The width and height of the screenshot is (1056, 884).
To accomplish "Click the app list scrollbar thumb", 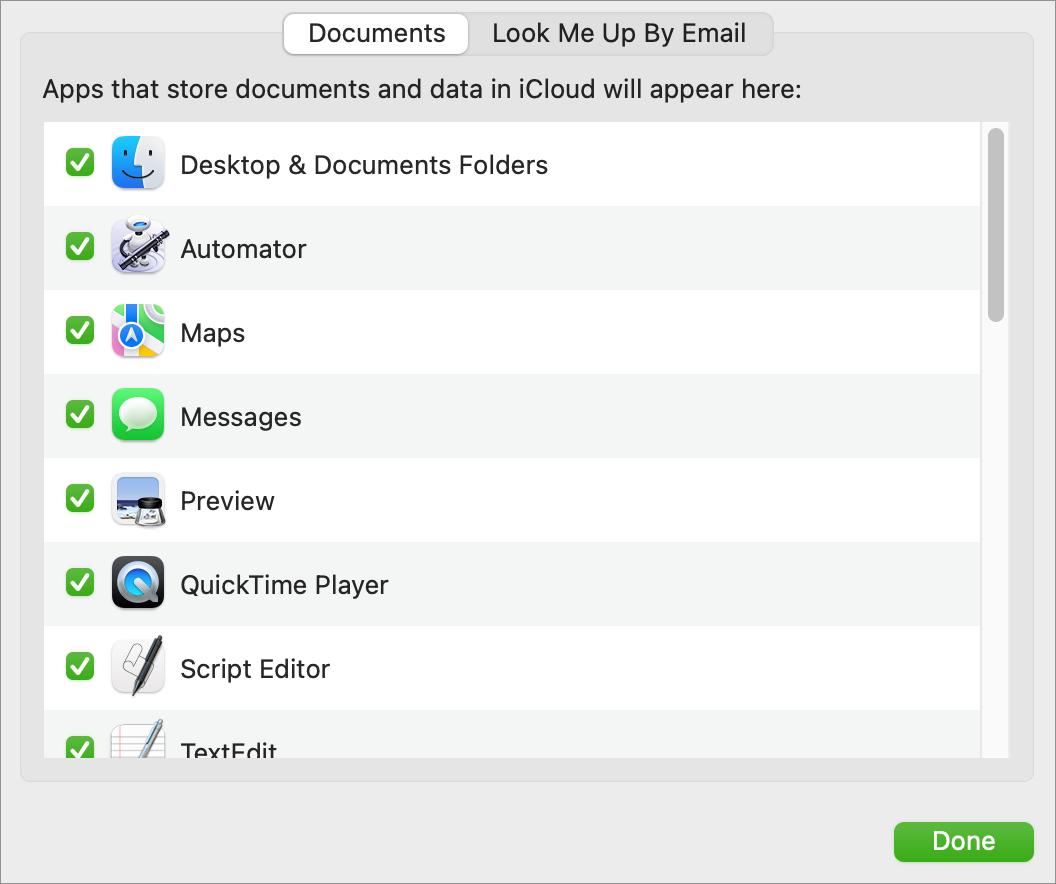I will click(995, 225).
